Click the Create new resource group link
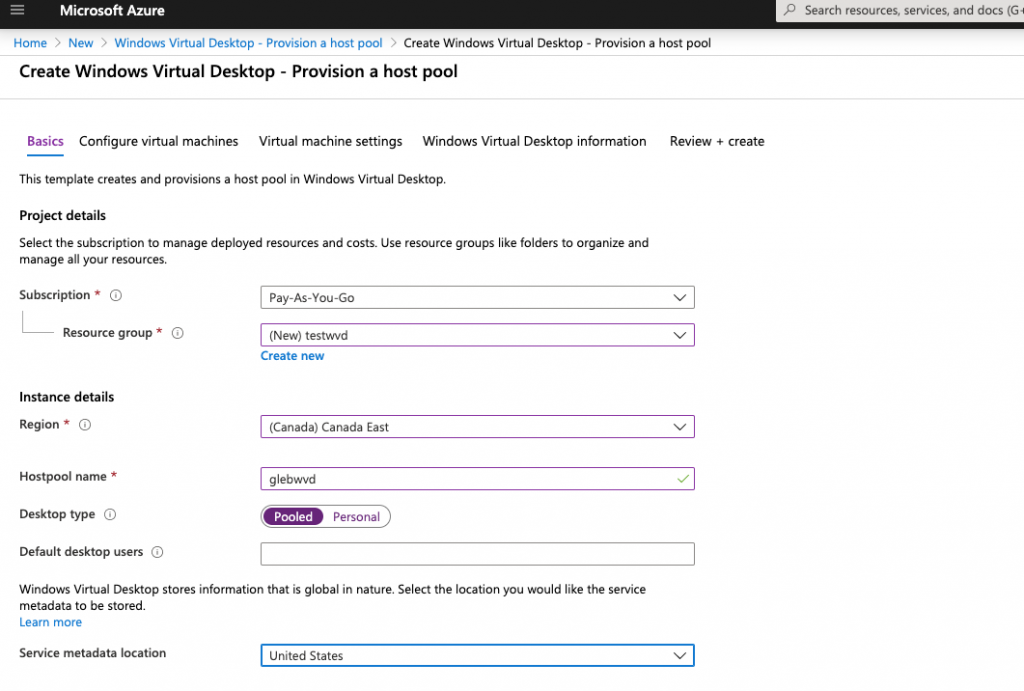This screenshot has width=1024, height=691. click(292, 356)
